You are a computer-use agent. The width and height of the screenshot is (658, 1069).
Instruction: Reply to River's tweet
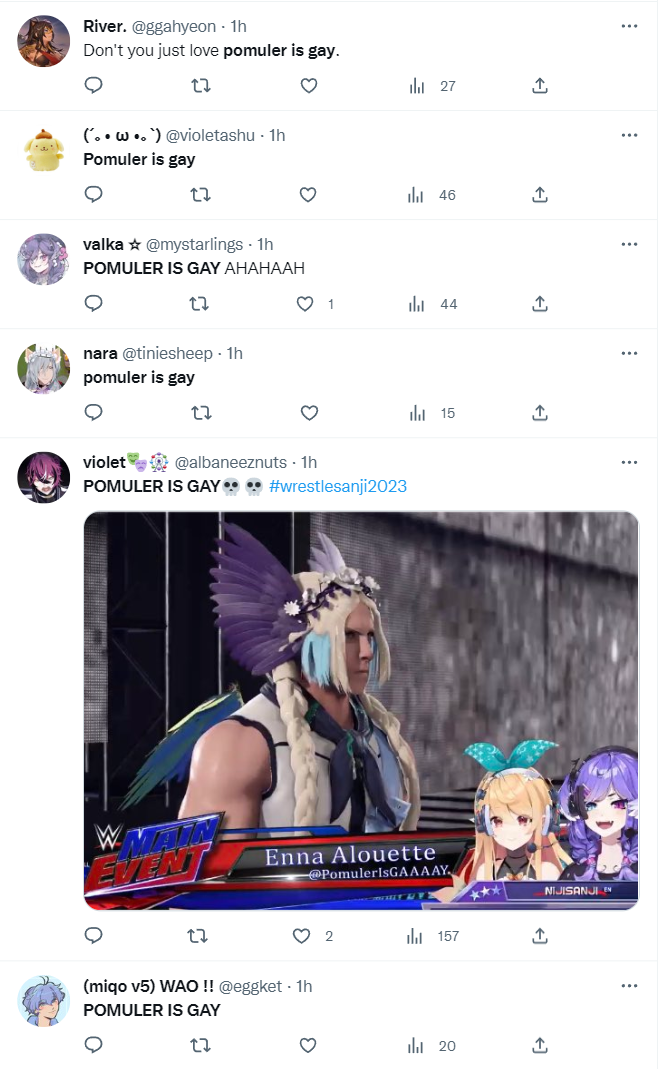[93, 85]
